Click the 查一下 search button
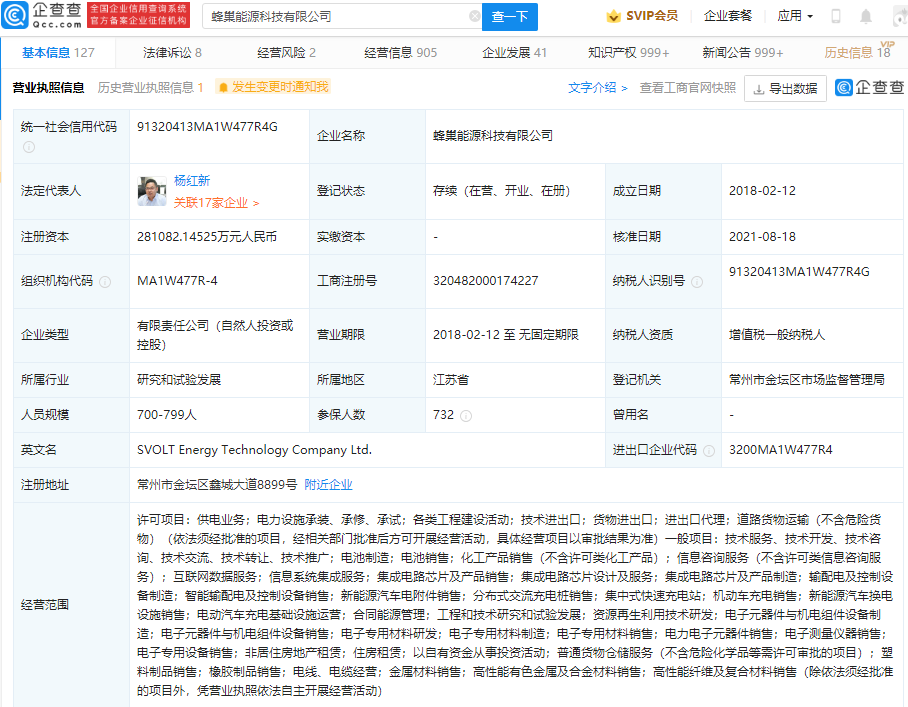The height and width of the screenshot is (707, 908). tap(510, 17)
